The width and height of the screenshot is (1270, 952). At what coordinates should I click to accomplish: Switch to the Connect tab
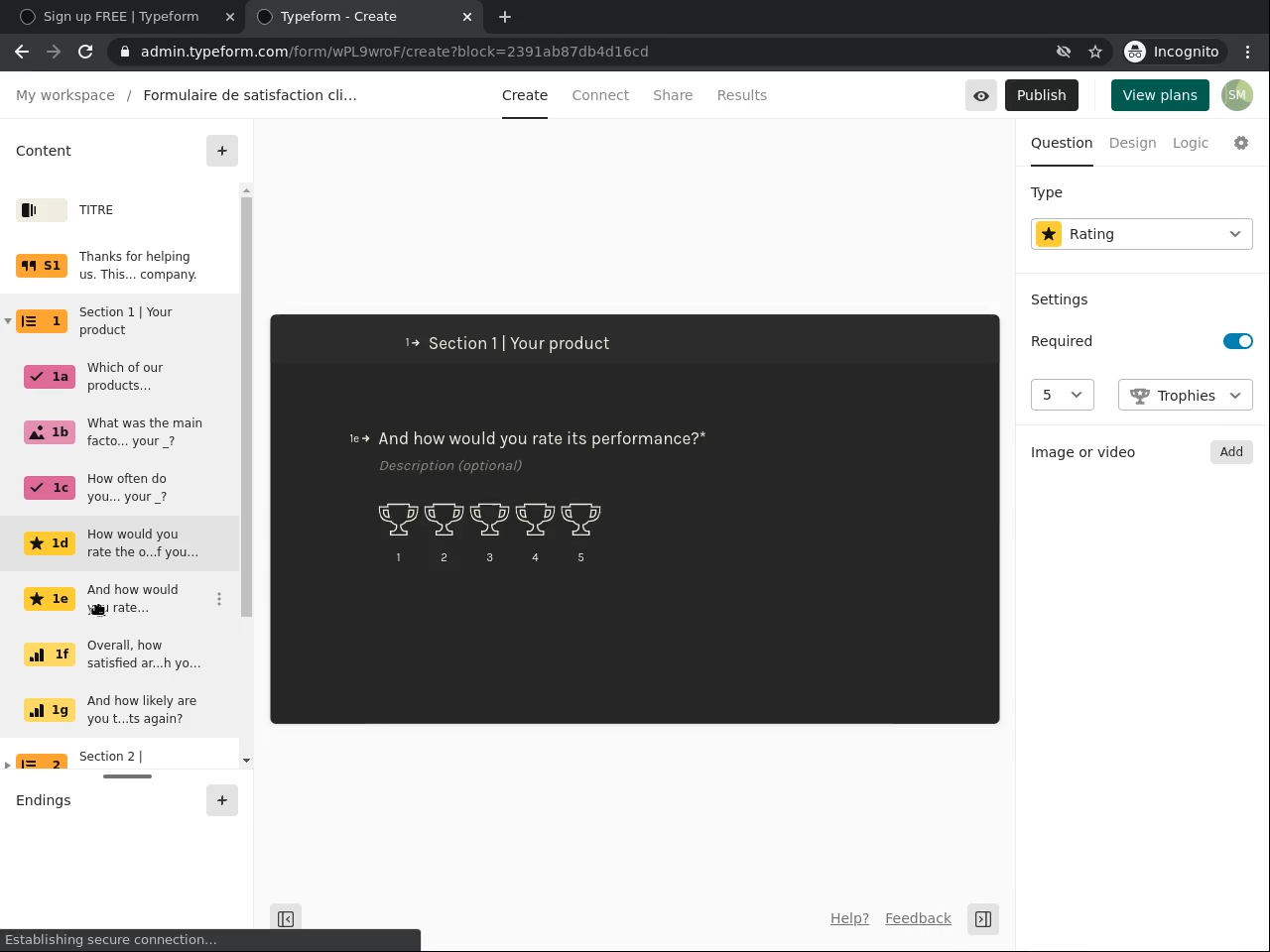click(600, 95)
